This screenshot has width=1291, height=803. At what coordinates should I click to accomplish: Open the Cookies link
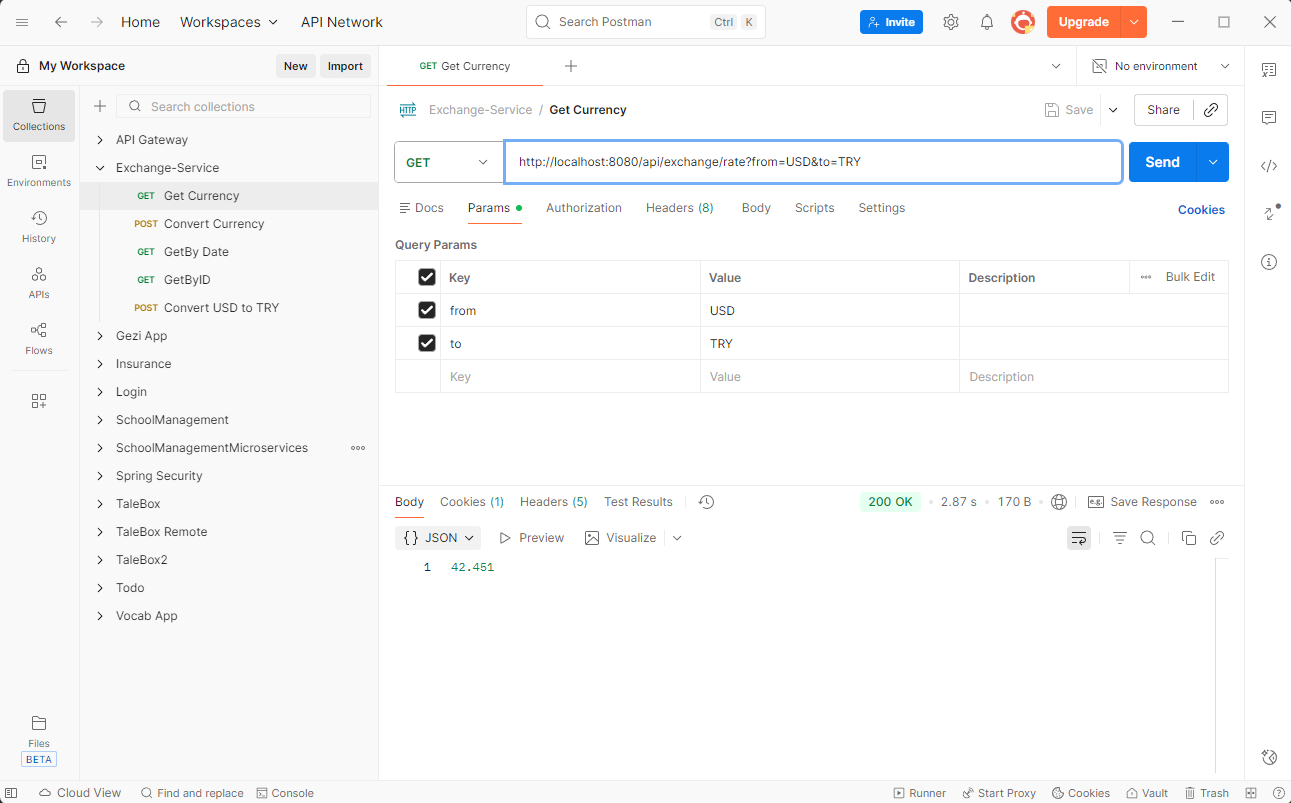1201,210
